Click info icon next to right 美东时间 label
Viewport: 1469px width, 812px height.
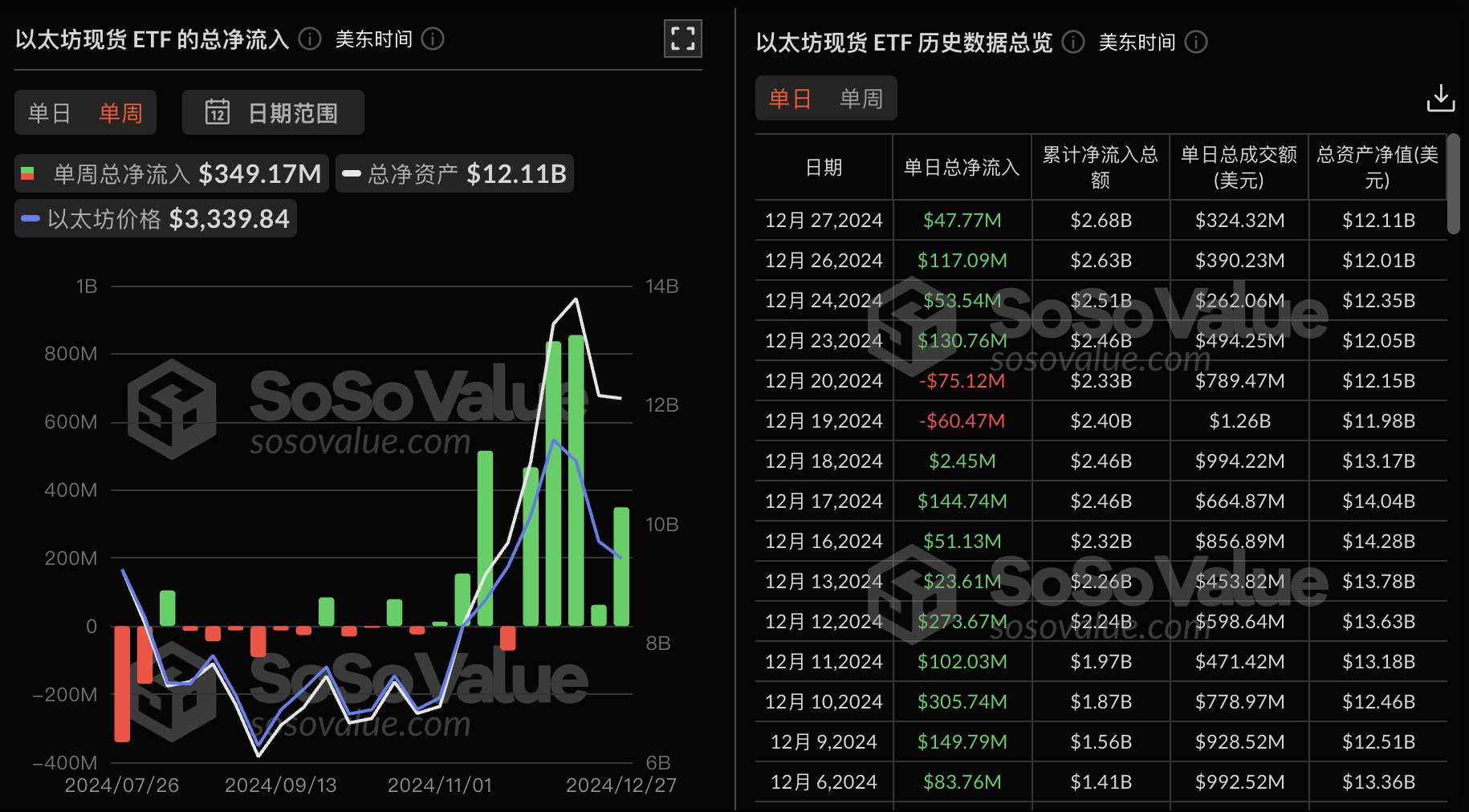coord(1196,42)
